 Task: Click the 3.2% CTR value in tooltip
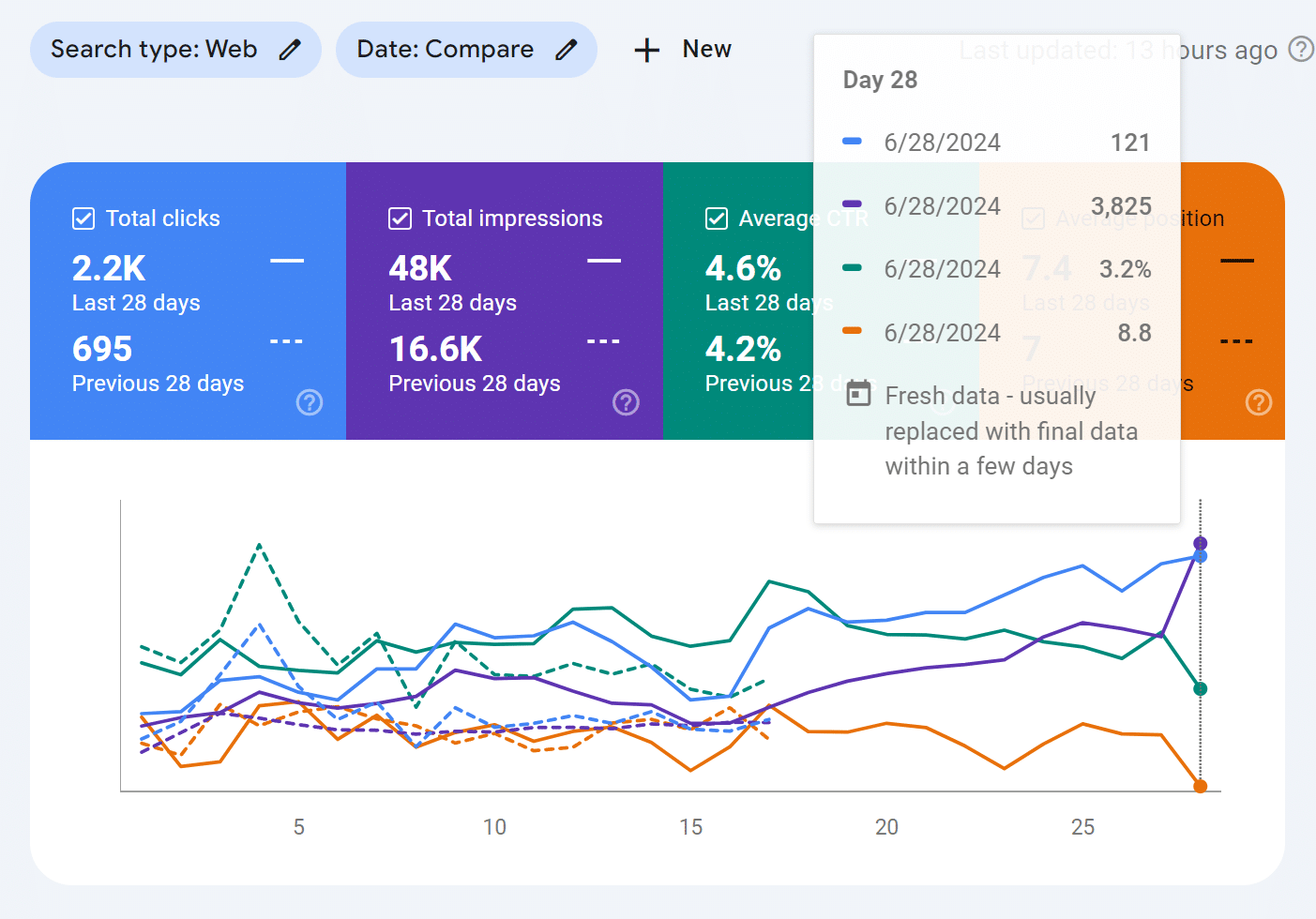(x=1126, y=269)
